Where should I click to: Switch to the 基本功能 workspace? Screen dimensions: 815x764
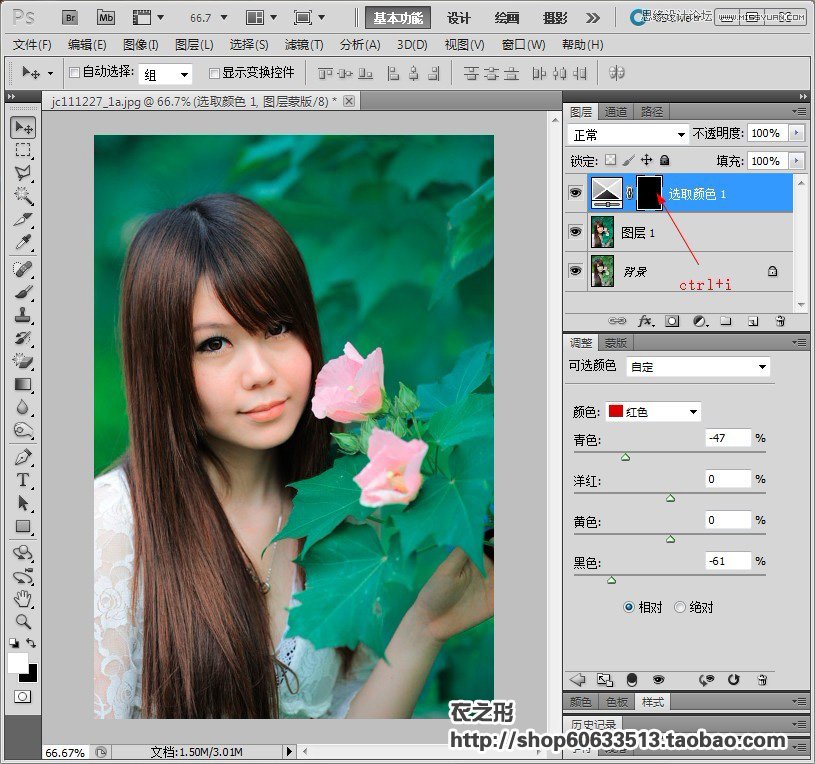[x=398, y=18]
